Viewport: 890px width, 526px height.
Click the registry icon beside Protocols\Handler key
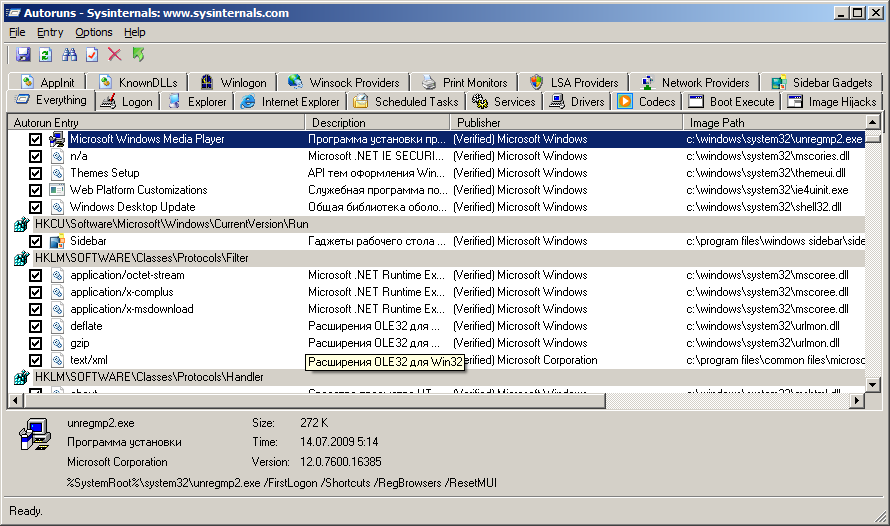point(22,377)
